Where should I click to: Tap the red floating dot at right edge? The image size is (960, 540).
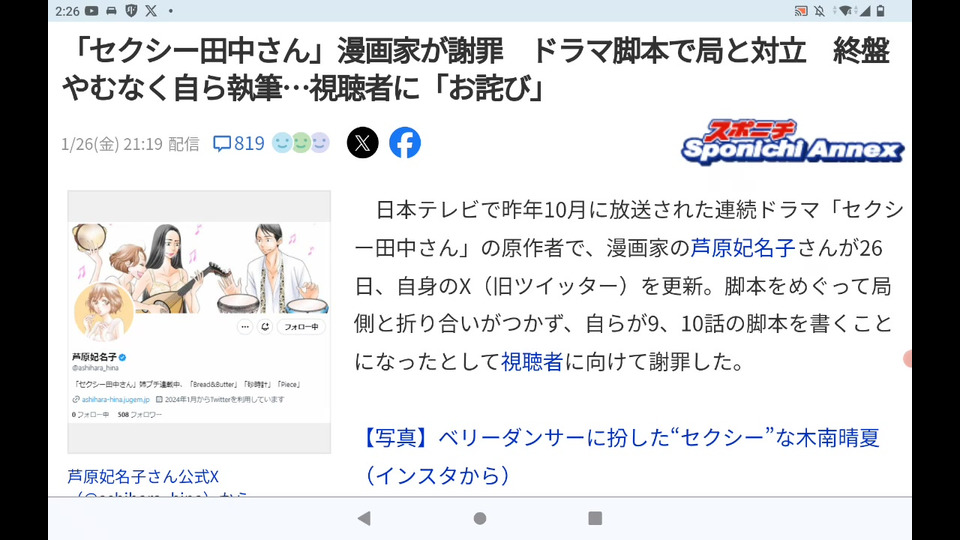[907, 359]
